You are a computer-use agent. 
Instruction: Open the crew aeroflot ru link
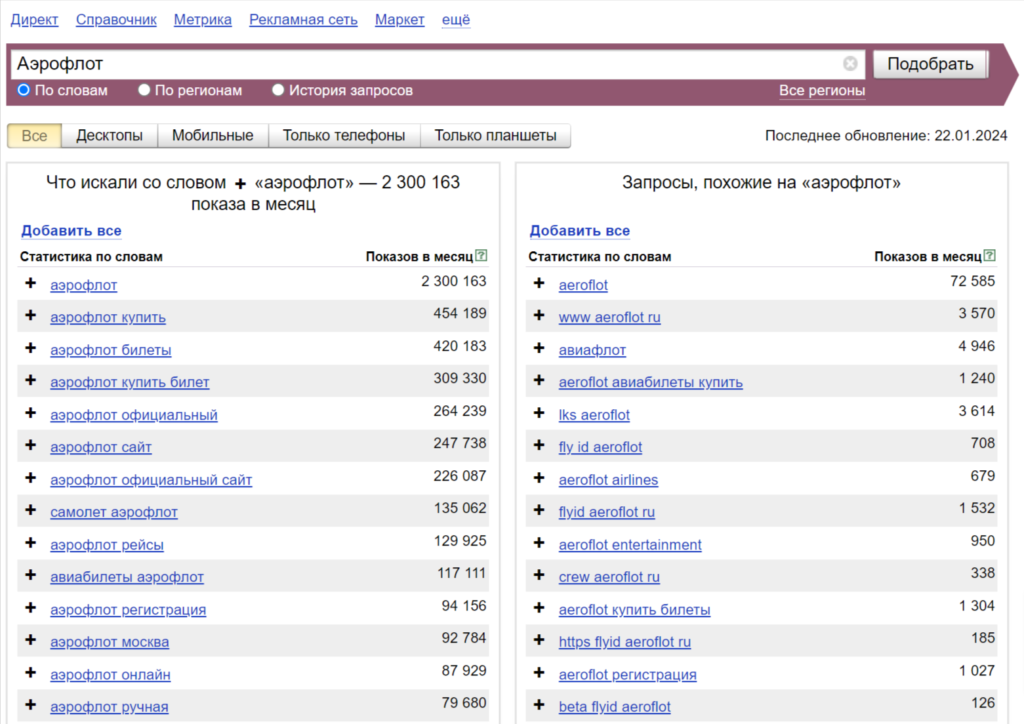coord(609,578)
